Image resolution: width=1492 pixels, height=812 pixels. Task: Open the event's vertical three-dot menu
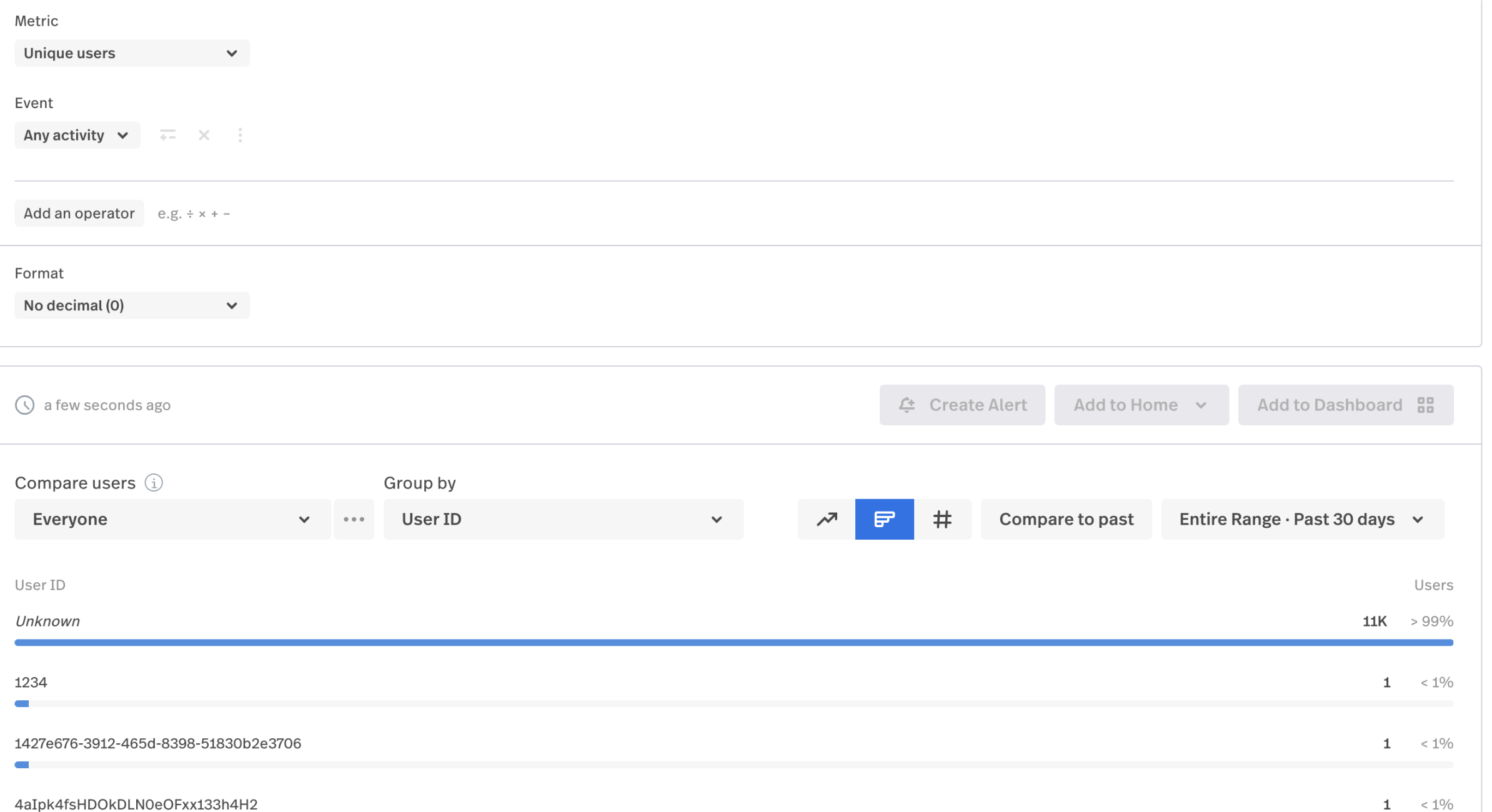pos(240,135)
